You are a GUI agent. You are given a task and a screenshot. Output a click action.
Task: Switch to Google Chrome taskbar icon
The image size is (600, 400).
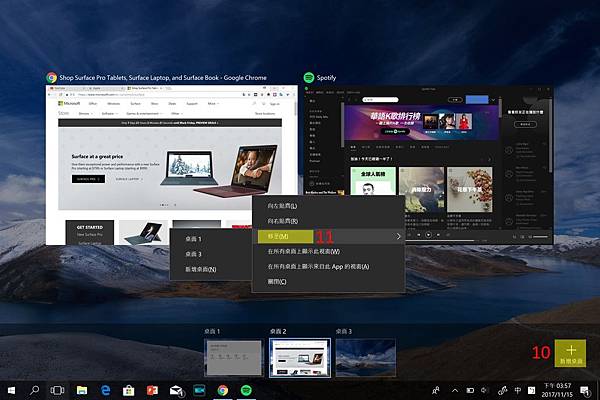point(223,390)
